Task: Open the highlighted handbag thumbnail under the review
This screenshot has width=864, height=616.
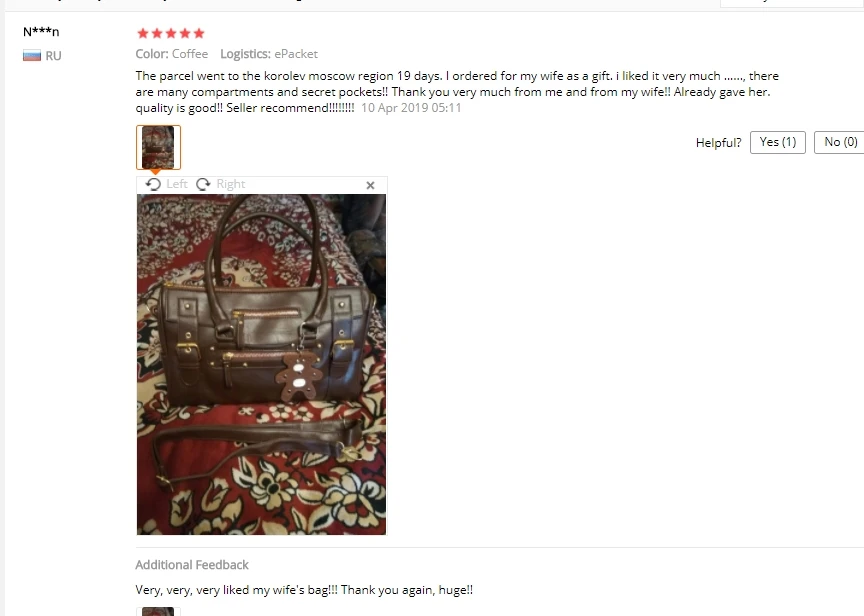Action: [x=158, y=147]
